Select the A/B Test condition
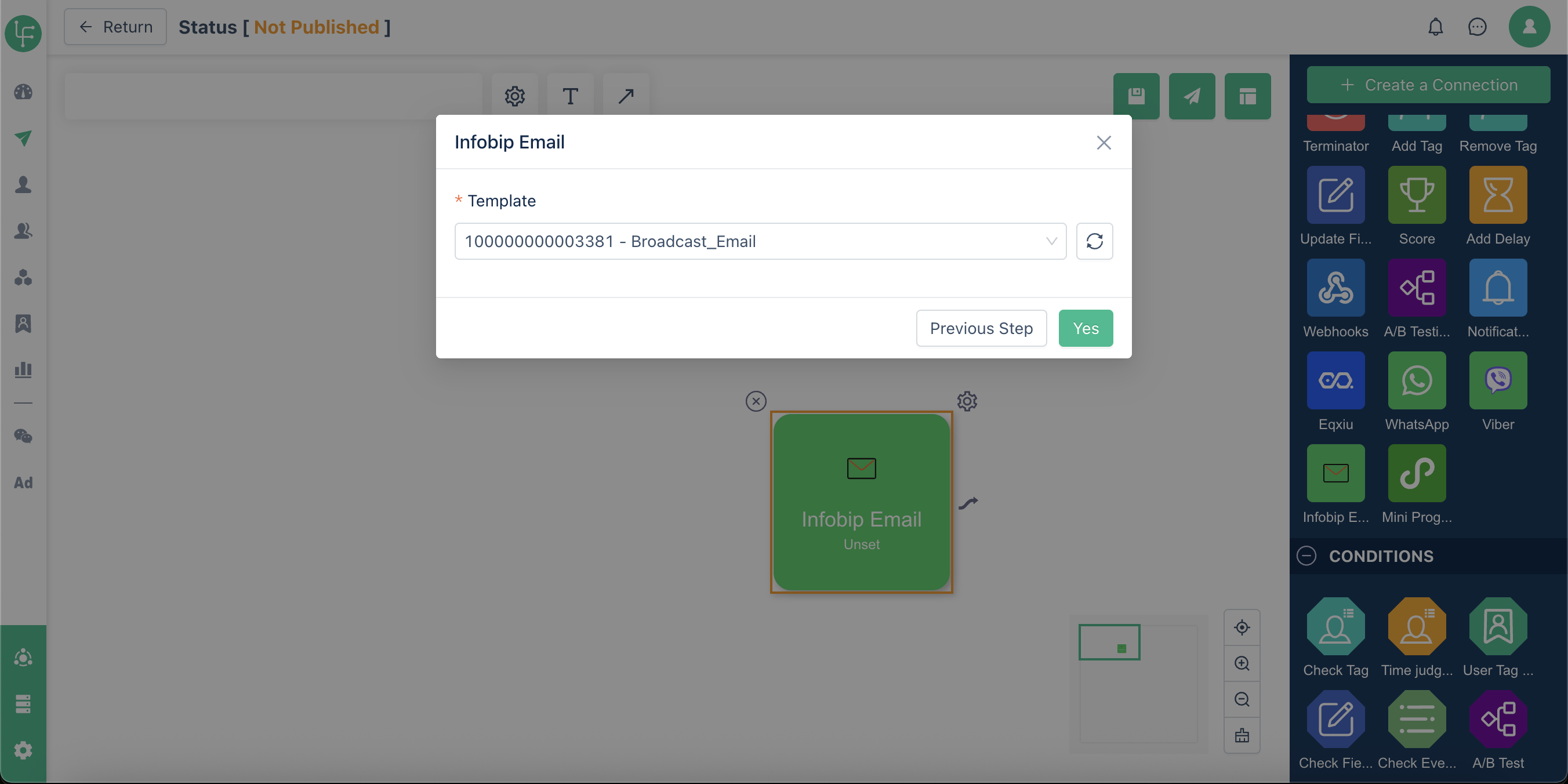The image size is (1568, 784). [1497, 719]
